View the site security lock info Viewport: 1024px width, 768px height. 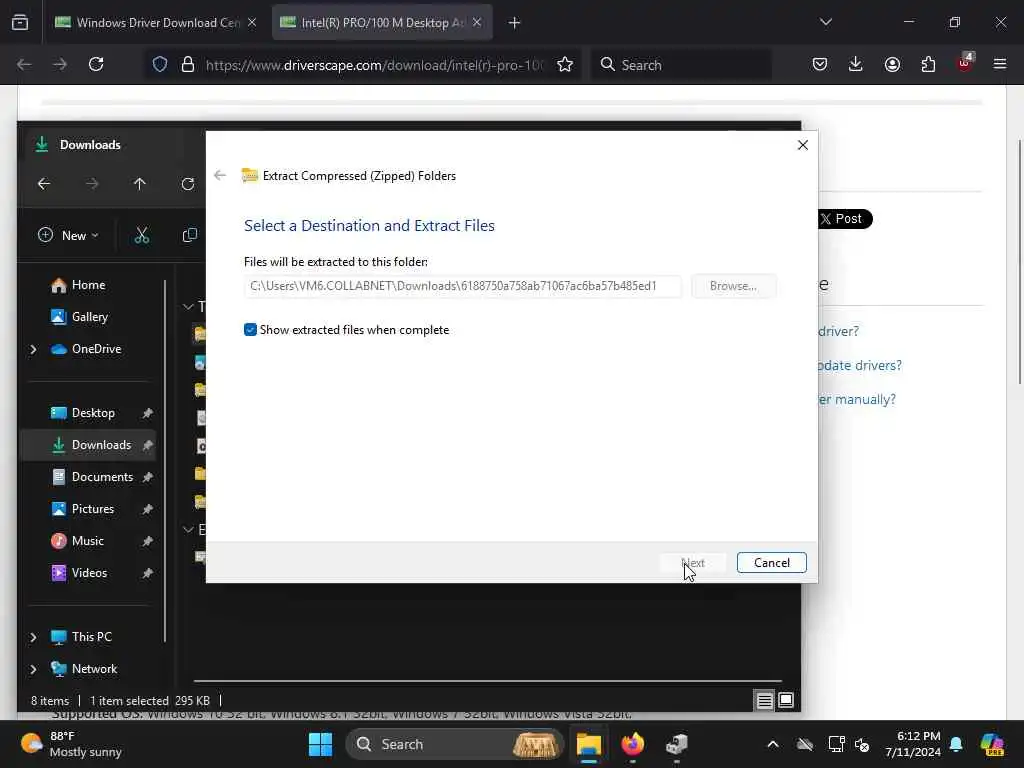pos(188,64)
